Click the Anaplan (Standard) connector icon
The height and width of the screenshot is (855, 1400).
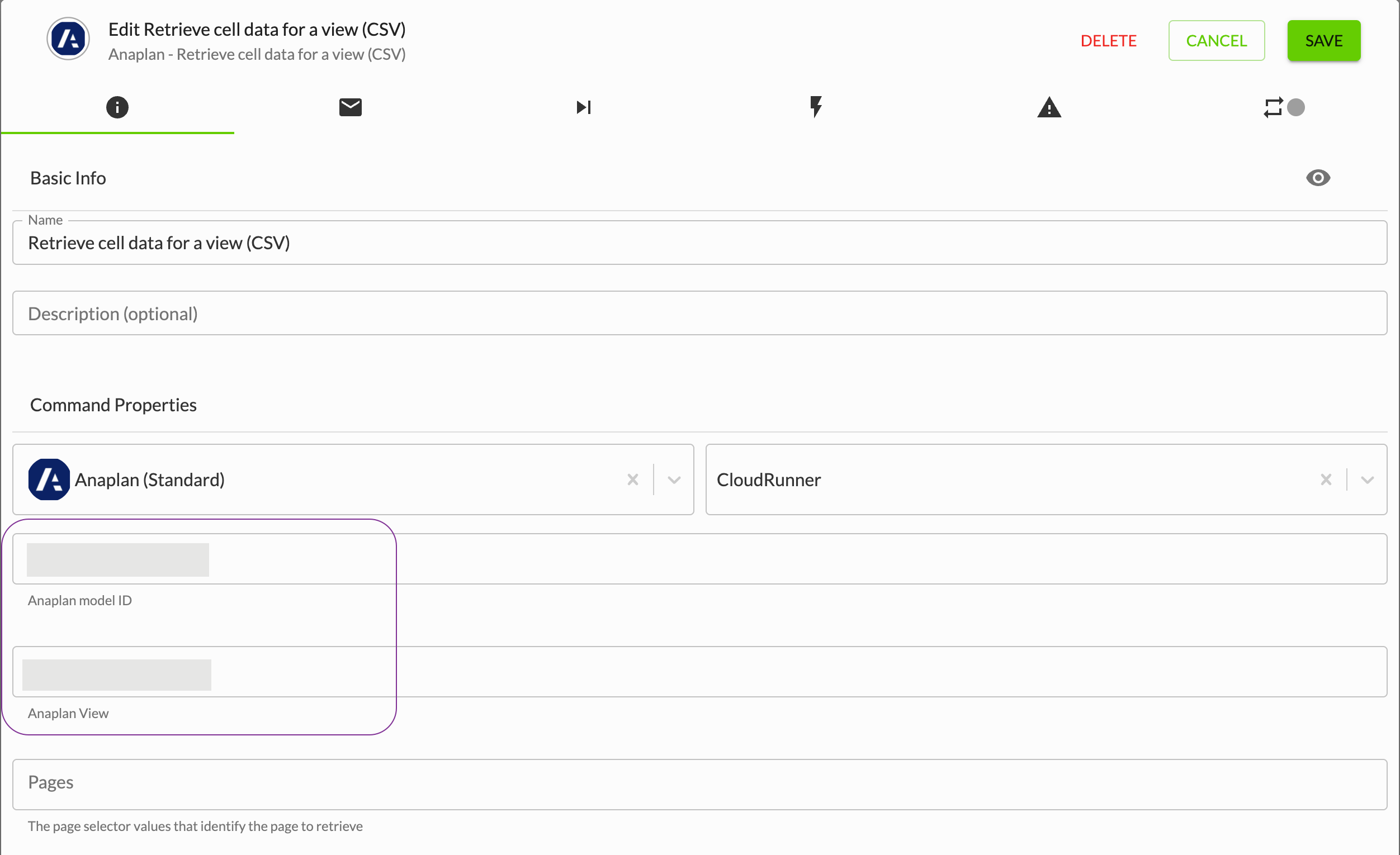point(49,479)
